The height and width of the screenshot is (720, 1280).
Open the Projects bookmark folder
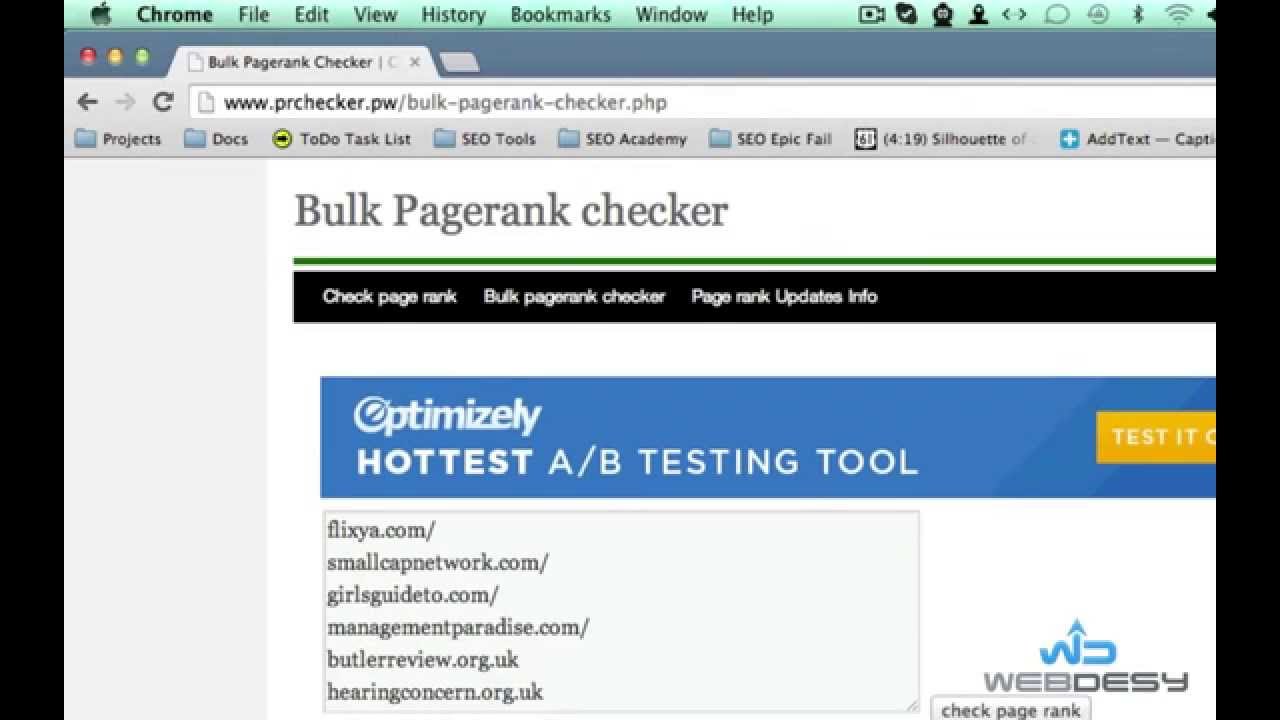point(118,139)
